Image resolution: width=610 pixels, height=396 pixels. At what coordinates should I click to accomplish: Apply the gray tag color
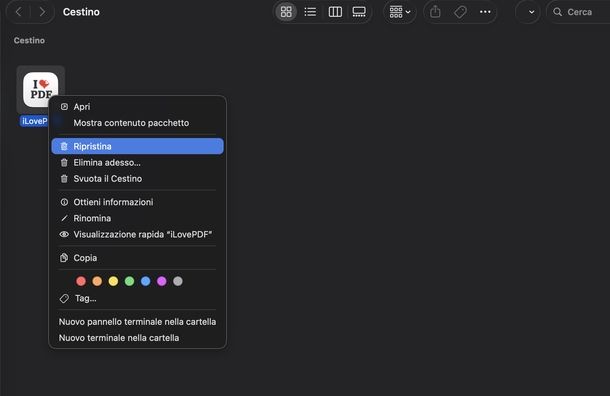coord(178,281)
